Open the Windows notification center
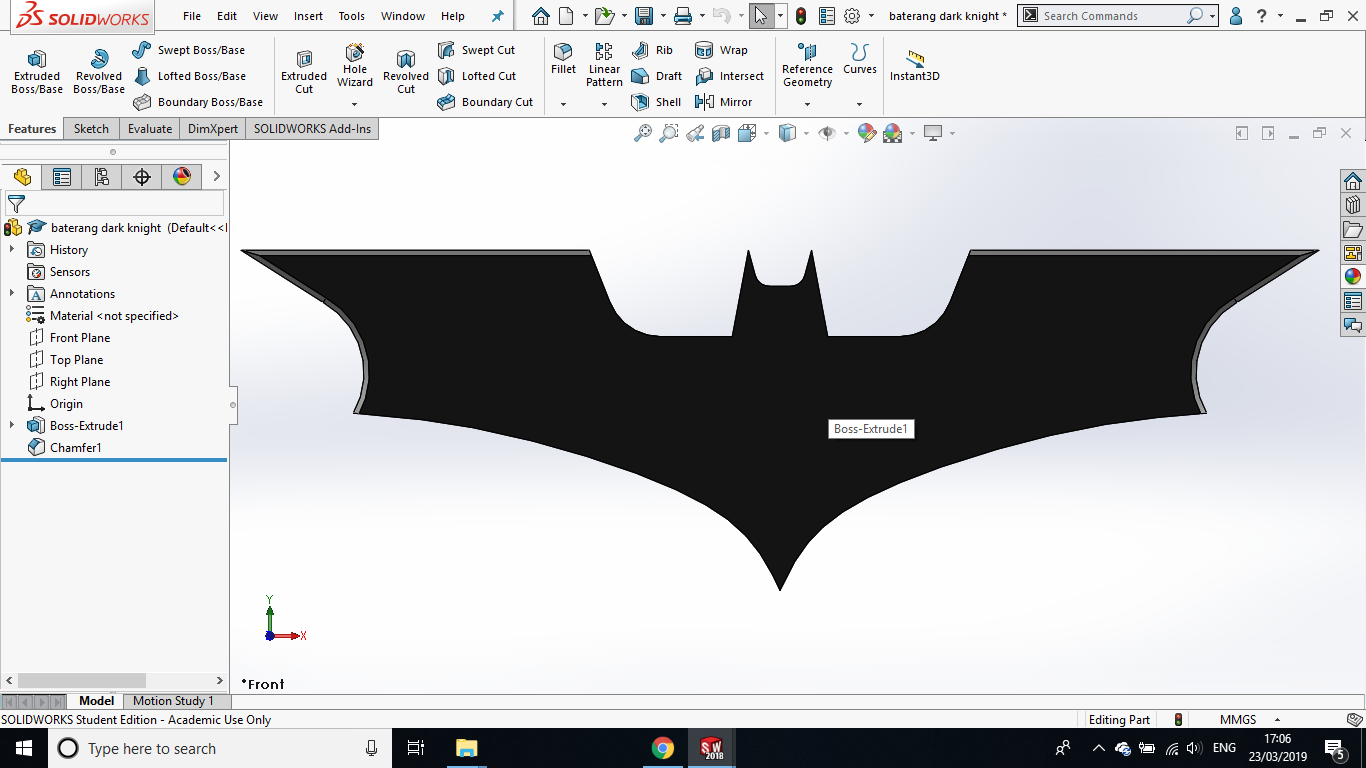This screenshot has width=1366, height=768. tap(1334, 748)
